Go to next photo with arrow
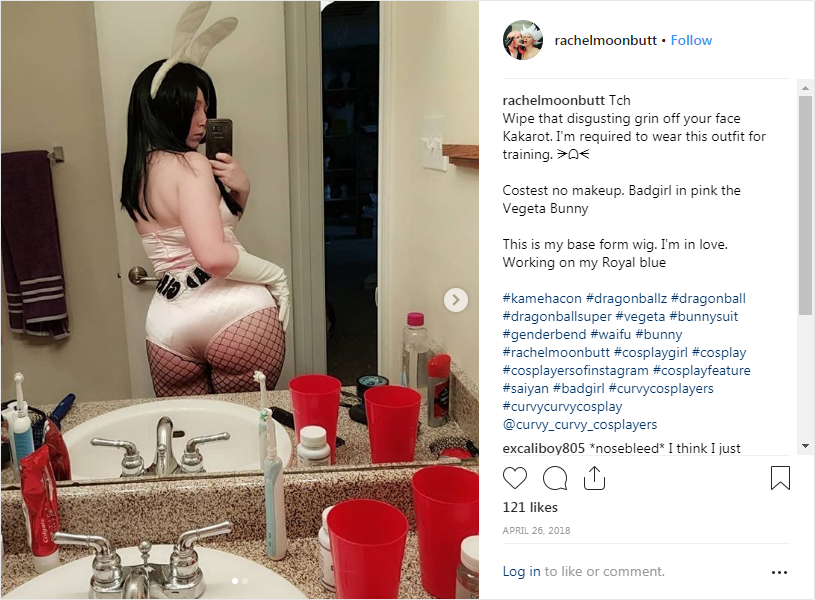This screenshot has height=600, width=815. point(456,300)
